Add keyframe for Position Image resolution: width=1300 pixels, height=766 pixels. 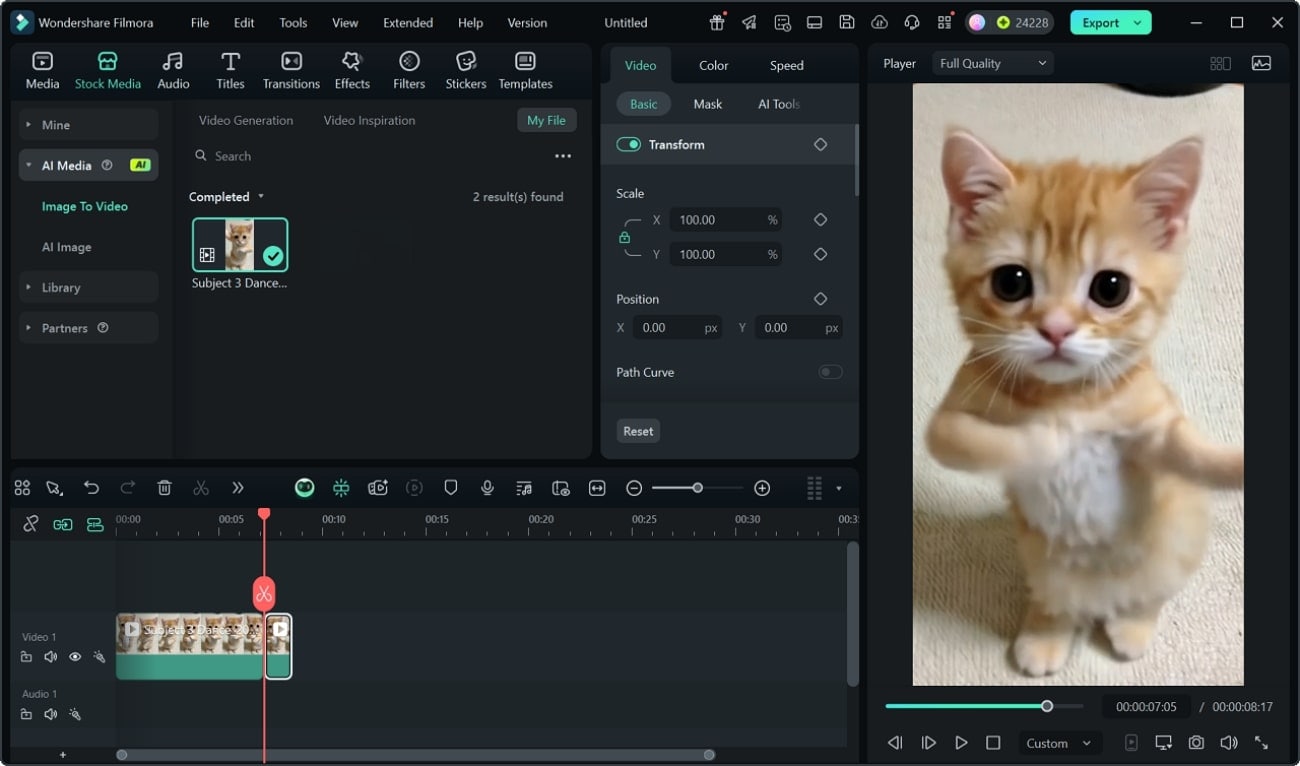820,299
